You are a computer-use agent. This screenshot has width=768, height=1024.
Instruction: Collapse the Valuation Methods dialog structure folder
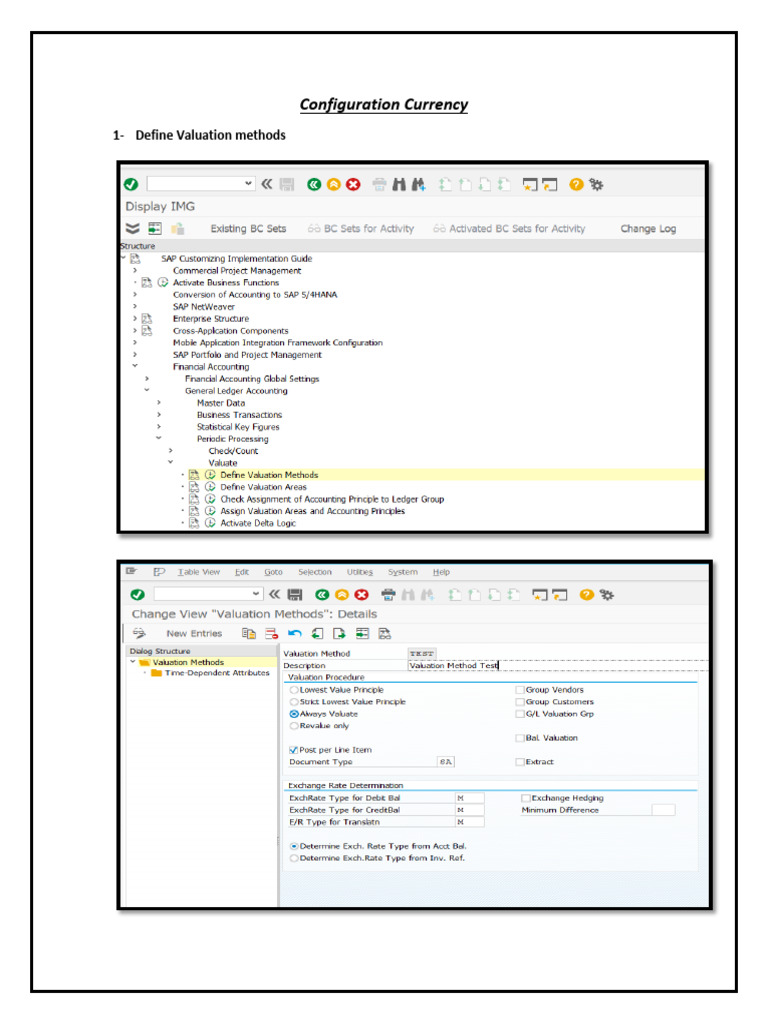pos(133,662)
